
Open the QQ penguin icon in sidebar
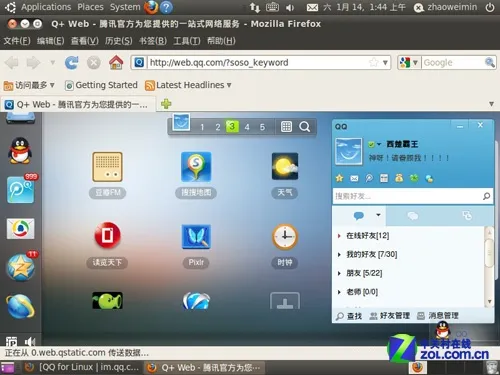pos(20,151)
